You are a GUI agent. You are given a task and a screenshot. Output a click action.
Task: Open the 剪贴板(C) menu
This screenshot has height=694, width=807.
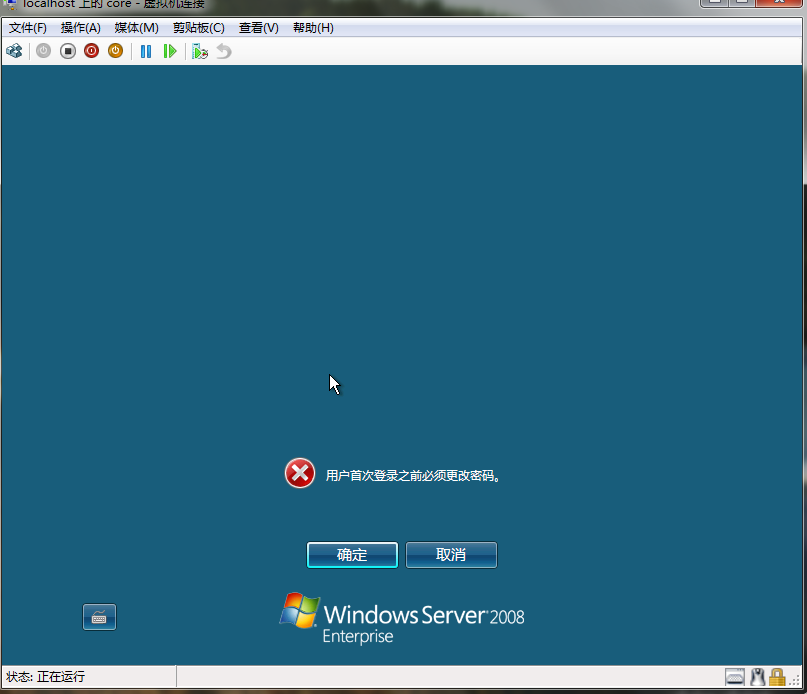coord(199,28)
